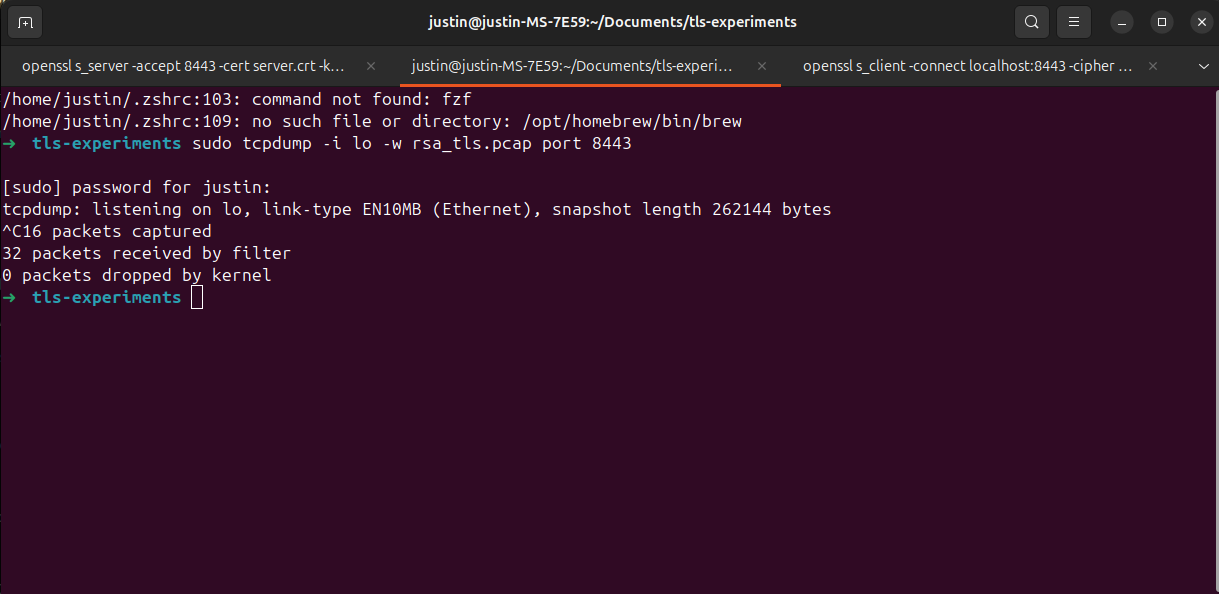Click the "0 packets dropped by kernel" line
The height and width of the screenshot is (594, 1219).
tap(137, 275)
